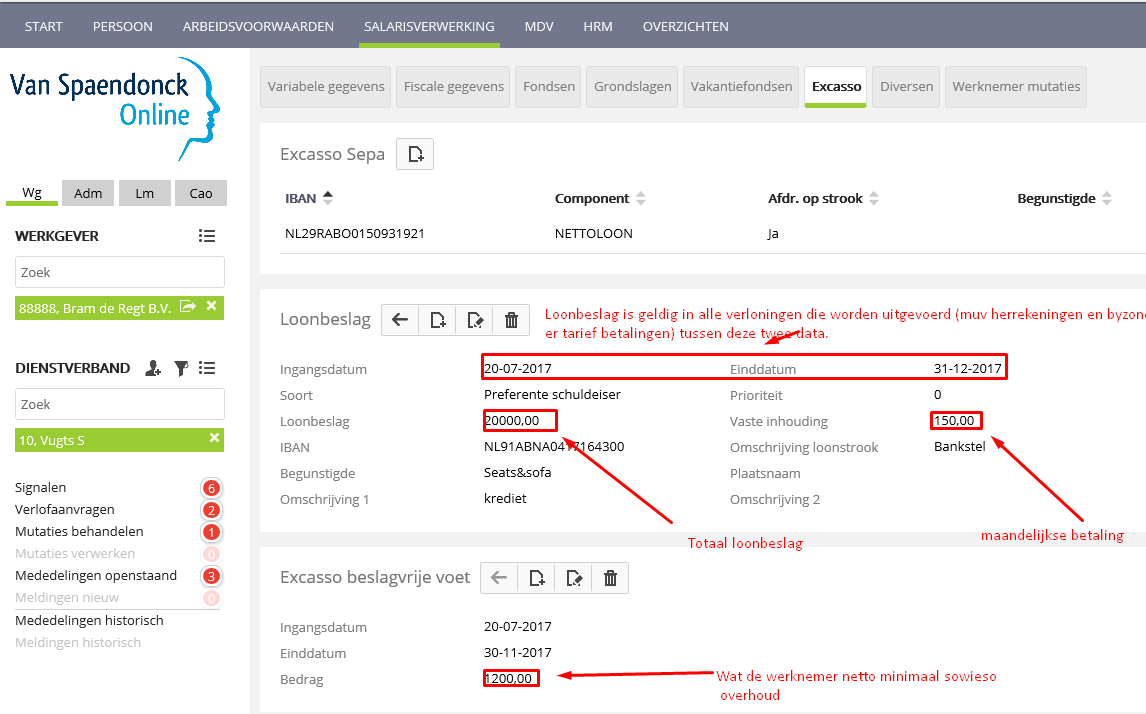The width and height of the screenshot is (1146, 714).
Task: Click the Dienstverband filter icon
Action: pos(181,368)
